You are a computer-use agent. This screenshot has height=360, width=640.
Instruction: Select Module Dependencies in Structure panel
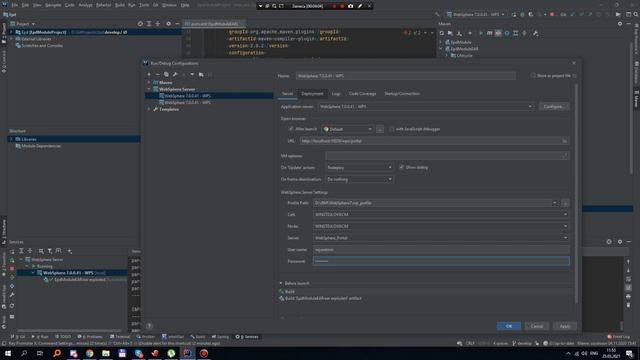(41, 146)
